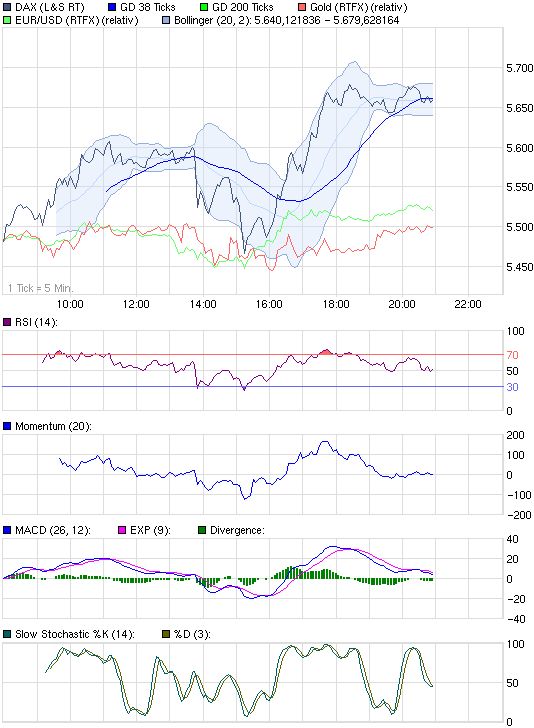Click the magenta EXP (9) legend swatch
The width and height of the screenshot is (534, 728).
tap(122, 530)
